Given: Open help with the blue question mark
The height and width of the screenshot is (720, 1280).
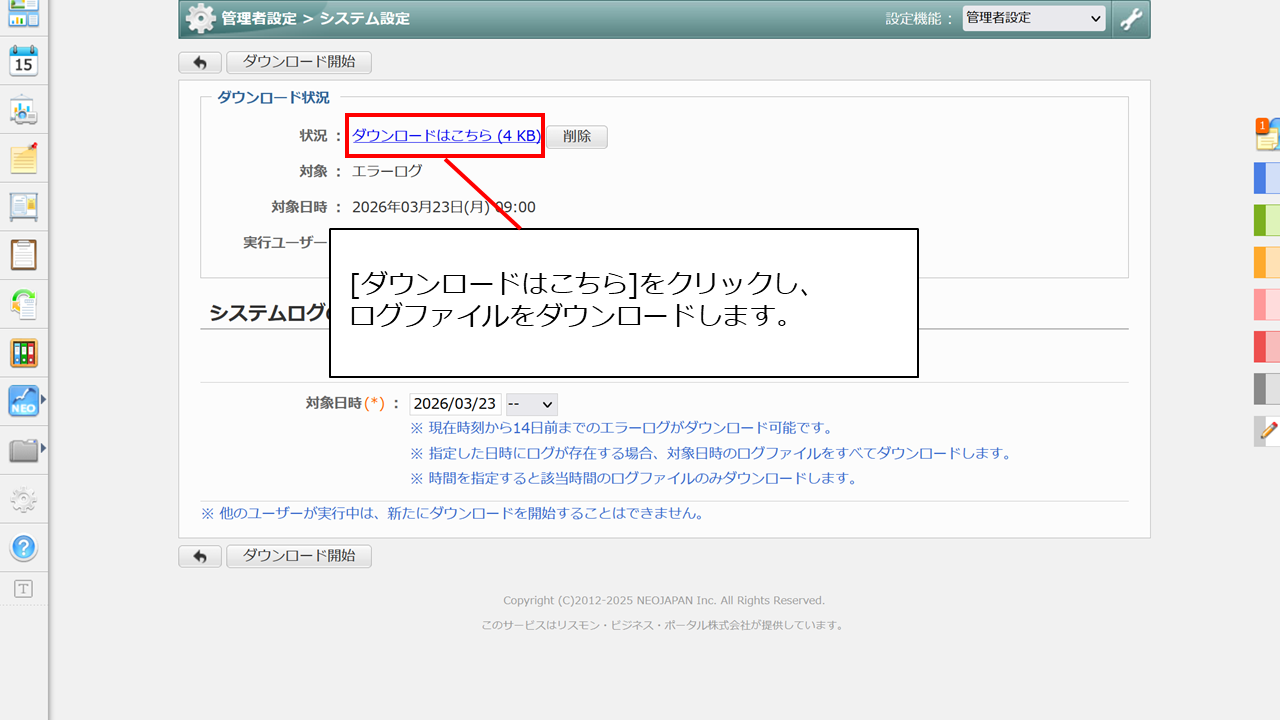Looking at the screenshot, I should [24, 548].
